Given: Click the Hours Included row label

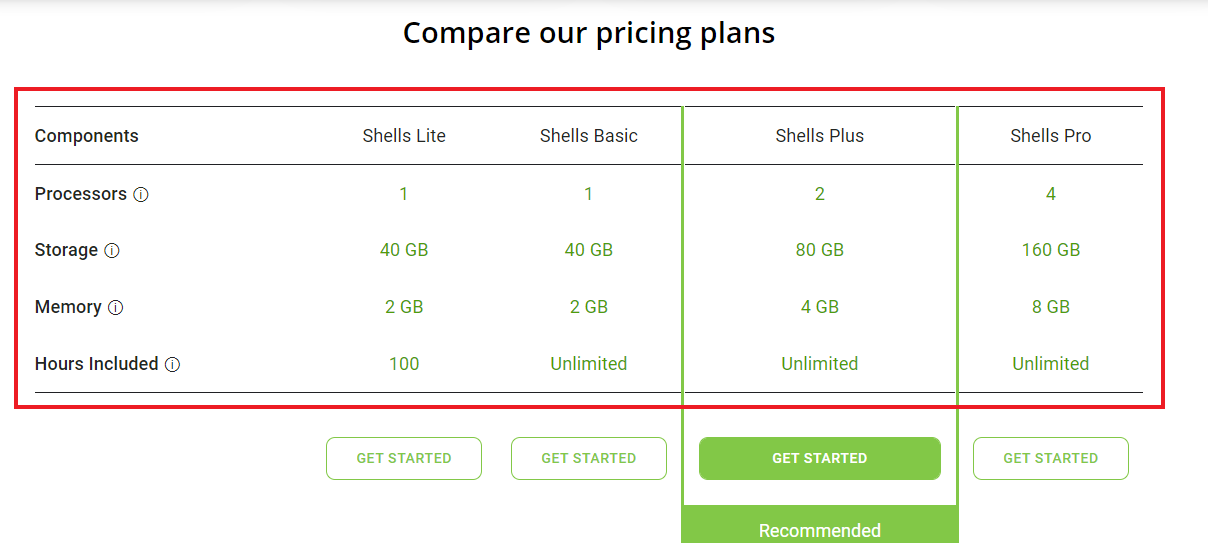Looking at the screenshot, I should click(96, 364).
